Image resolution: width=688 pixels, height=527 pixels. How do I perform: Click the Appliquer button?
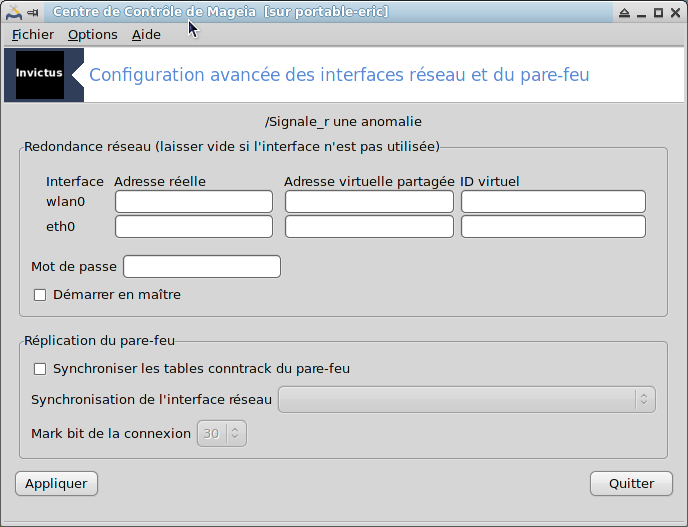pyautogui.click(x=57, y=484)
